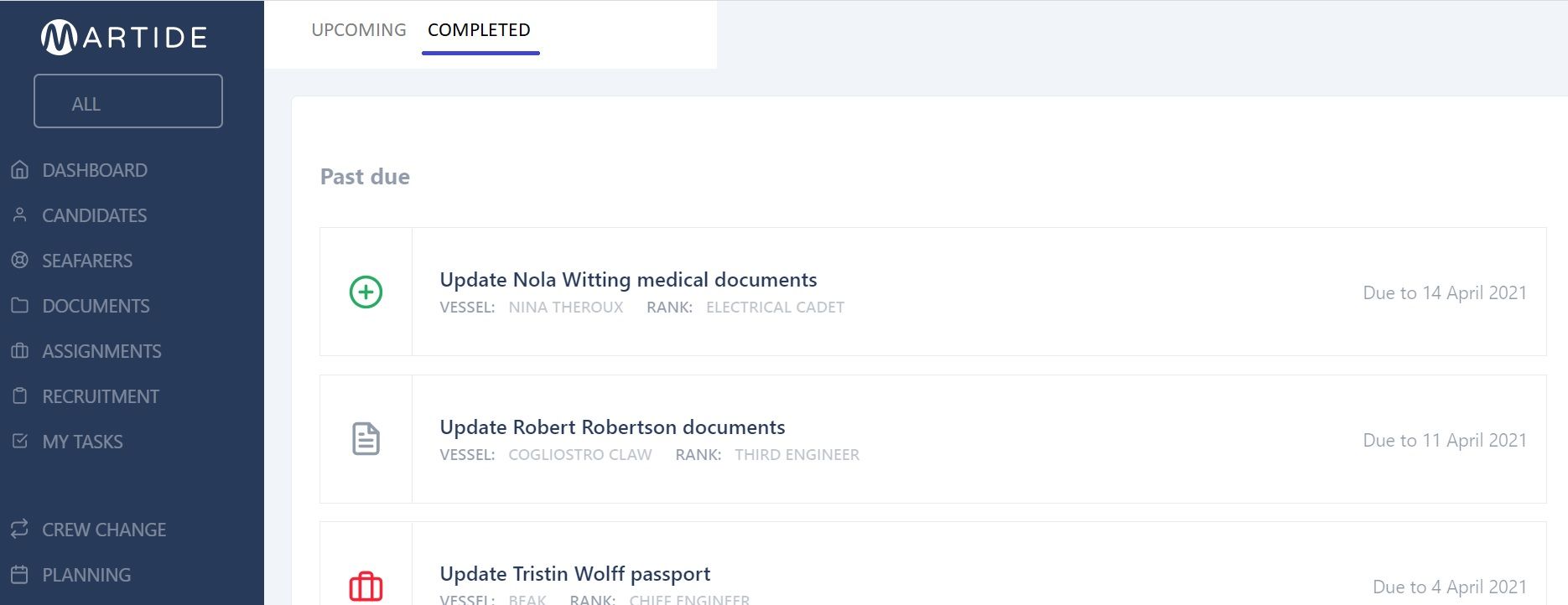Click the Assignments briefcase icon
1568x605 pixels.
(x=20, y=351)
